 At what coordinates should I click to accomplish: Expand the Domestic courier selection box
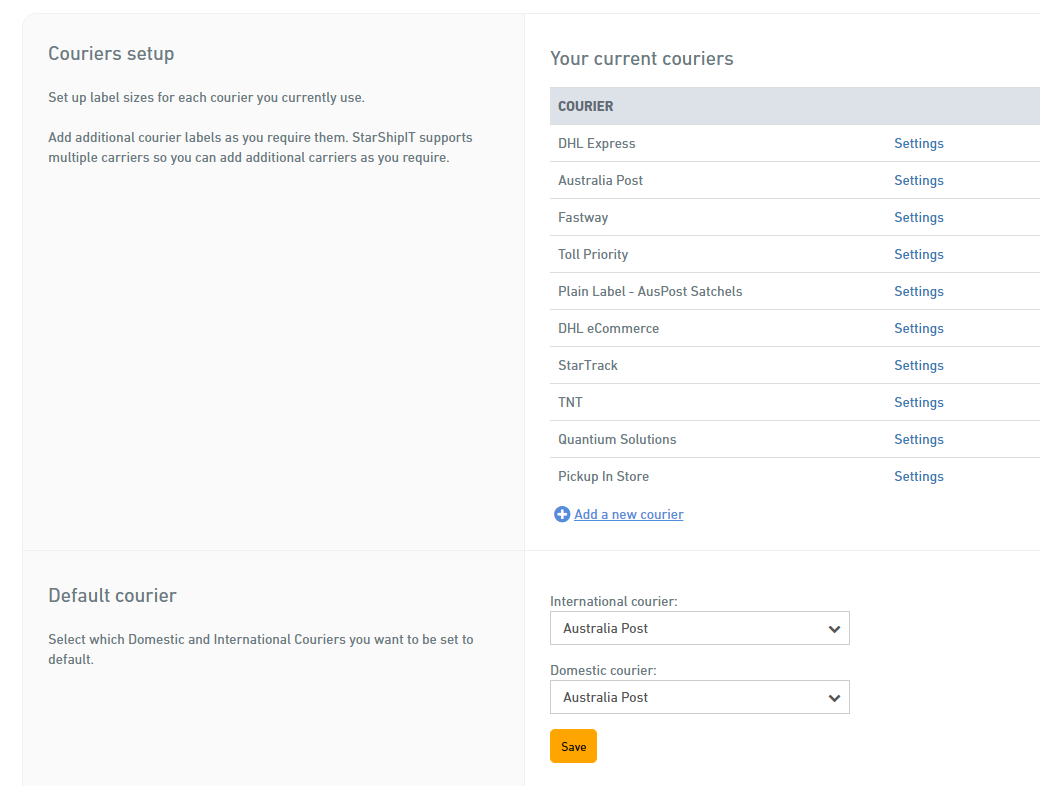(700, 697)
